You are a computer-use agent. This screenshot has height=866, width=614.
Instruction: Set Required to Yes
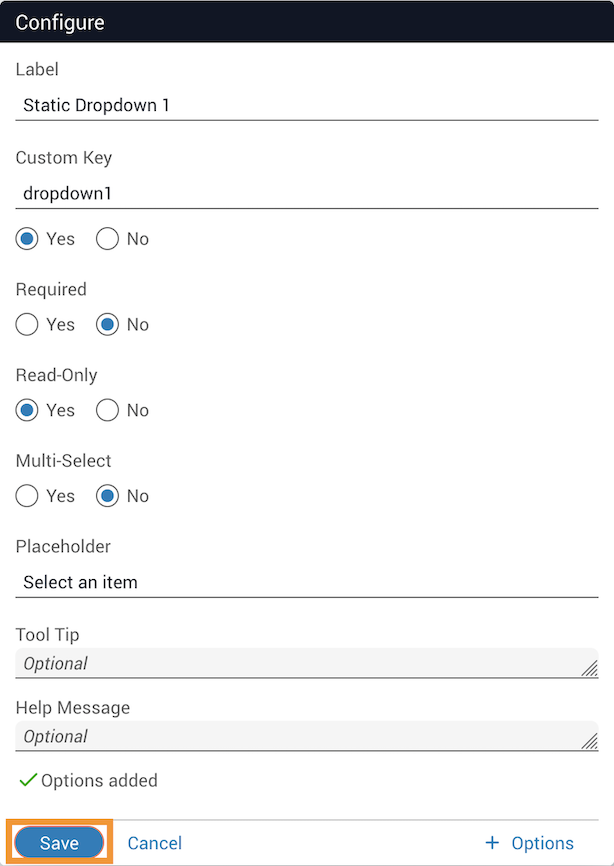coord(28,325)
